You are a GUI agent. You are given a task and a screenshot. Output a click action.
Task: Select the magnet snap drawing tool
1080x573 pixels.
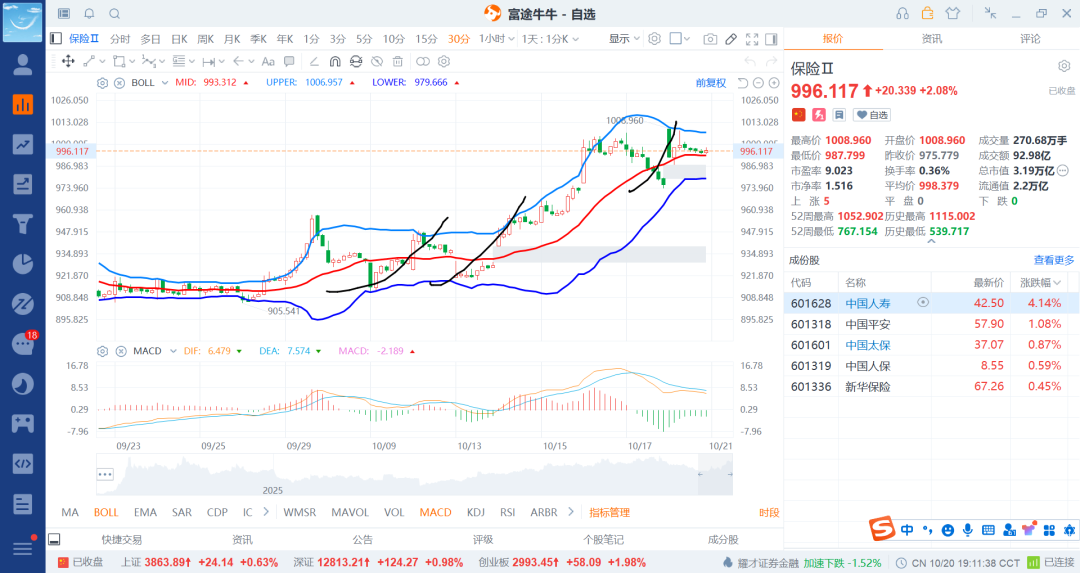click(x=335, y=61)
